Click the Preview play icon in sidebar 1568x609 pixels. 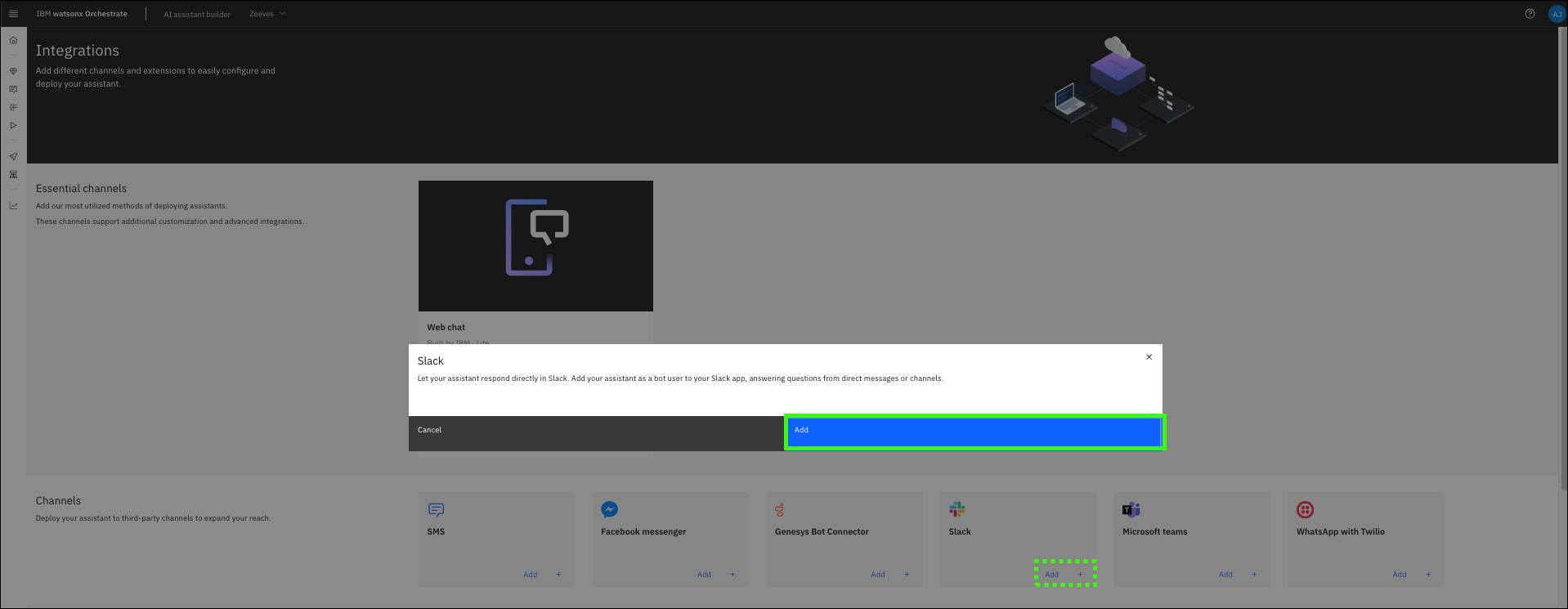[x=13, y=125]
